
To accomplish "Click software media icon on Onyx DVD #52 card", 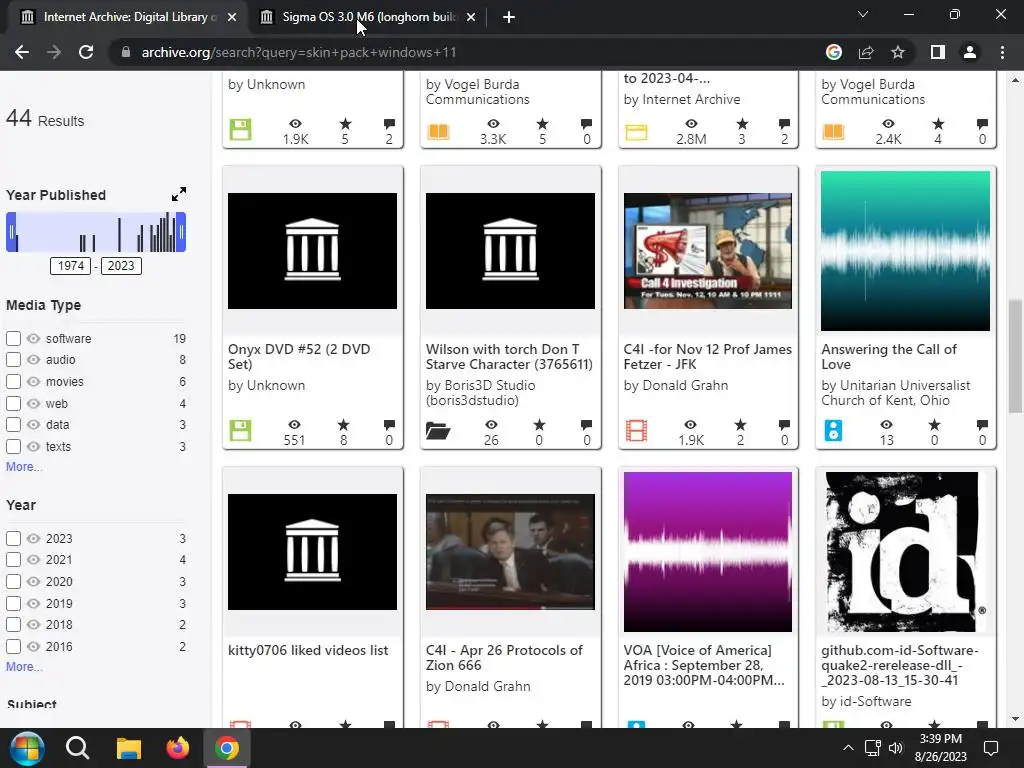I will point(240,430).
